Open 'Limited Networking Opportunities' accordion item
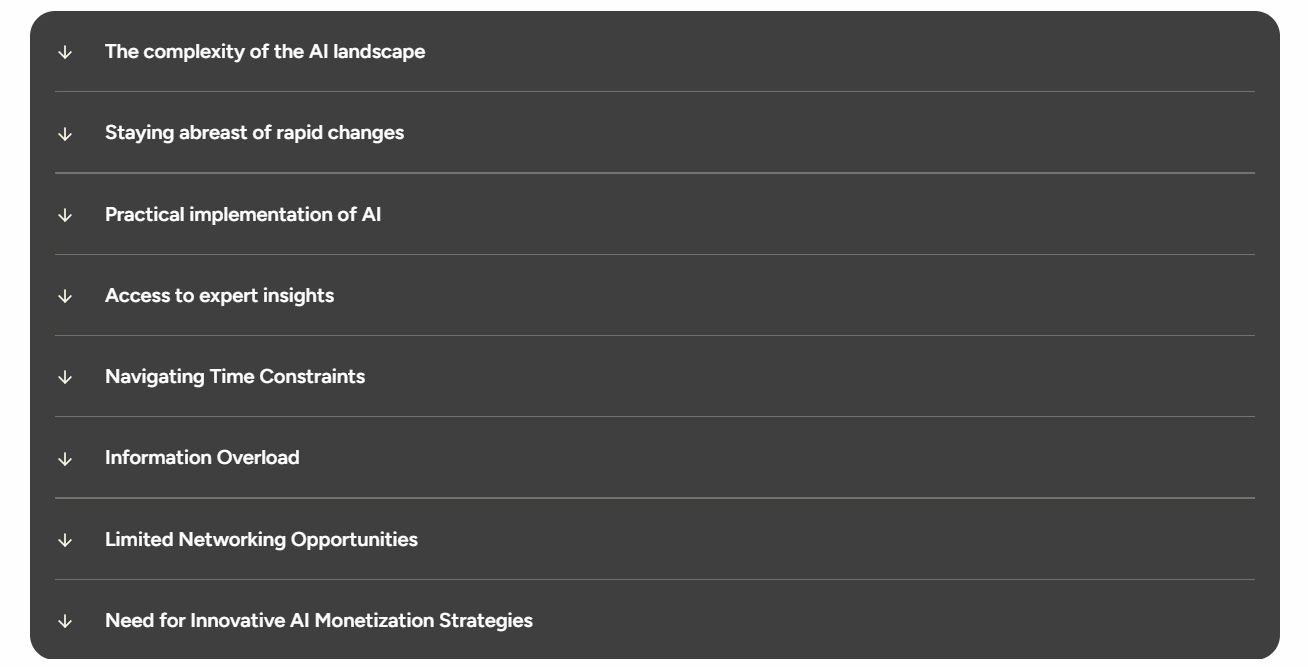The image size is (1308, 667). click(261, 540)
